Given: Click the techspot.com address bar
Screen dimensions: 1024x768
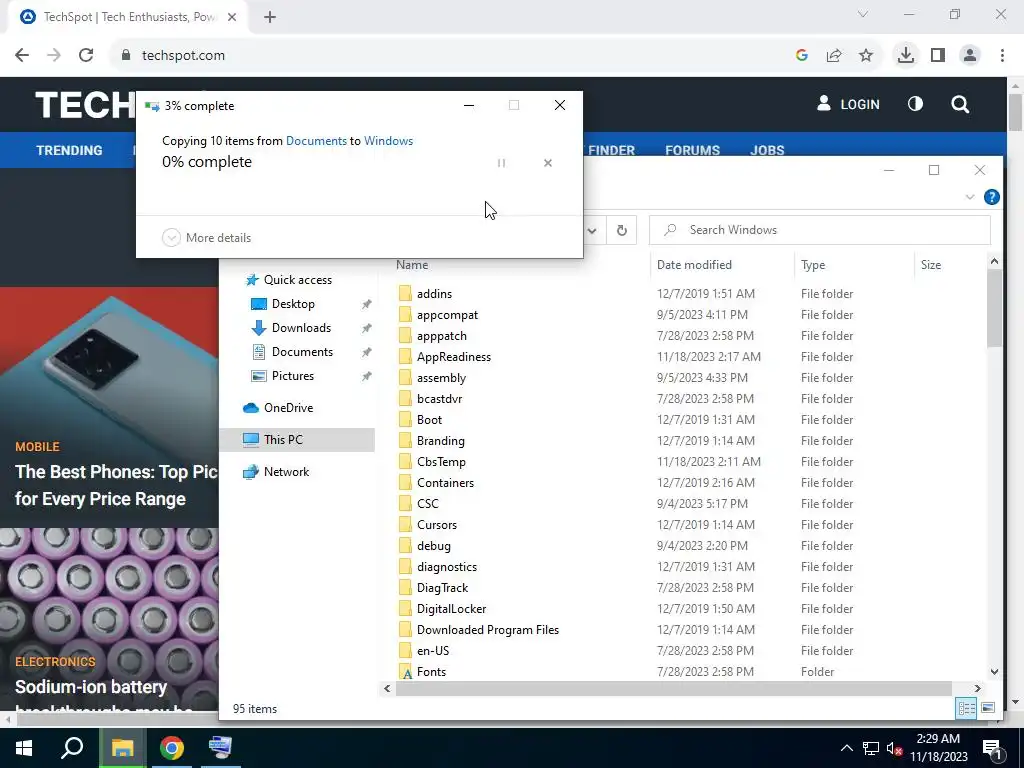Looking at the screenshot, I should [x=451, y=56].
